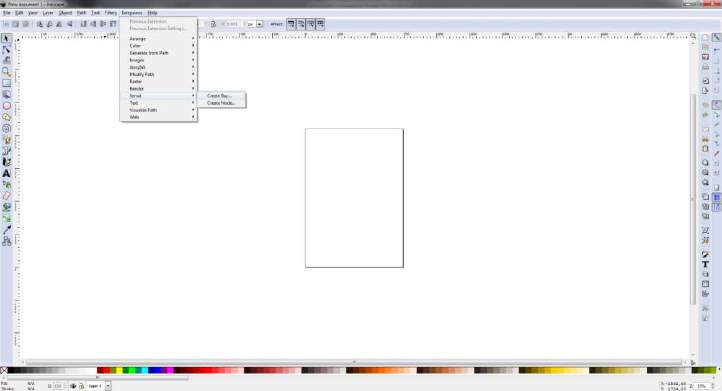
Task: Select the Rectangle tool
Action: click(x=6, y=83)
